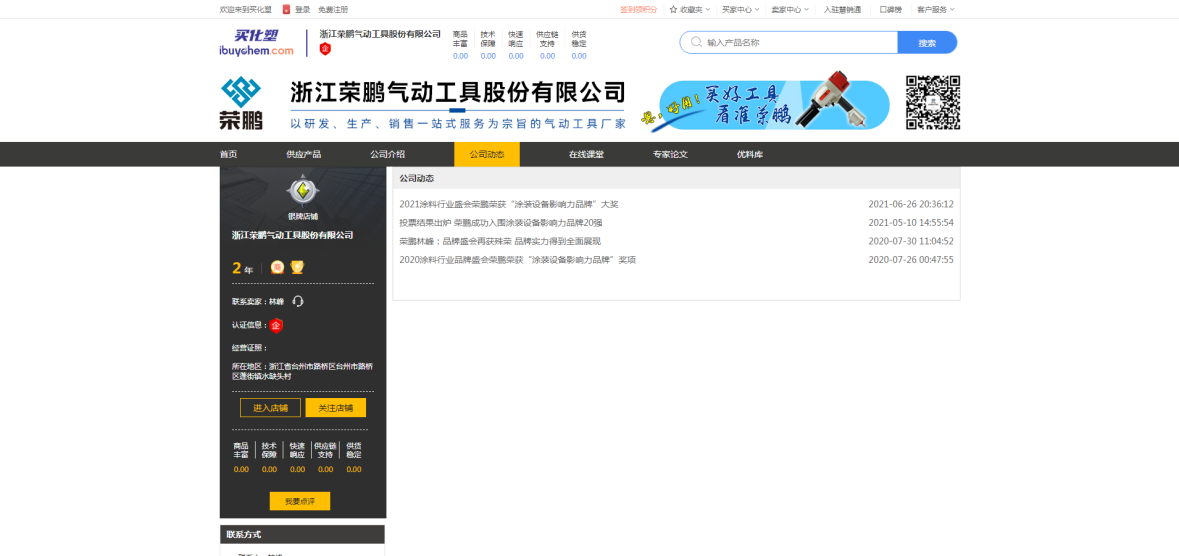Open news 投票结果出炉 荣鹏成功入围

pyautogui.click(x=501, y=223)
